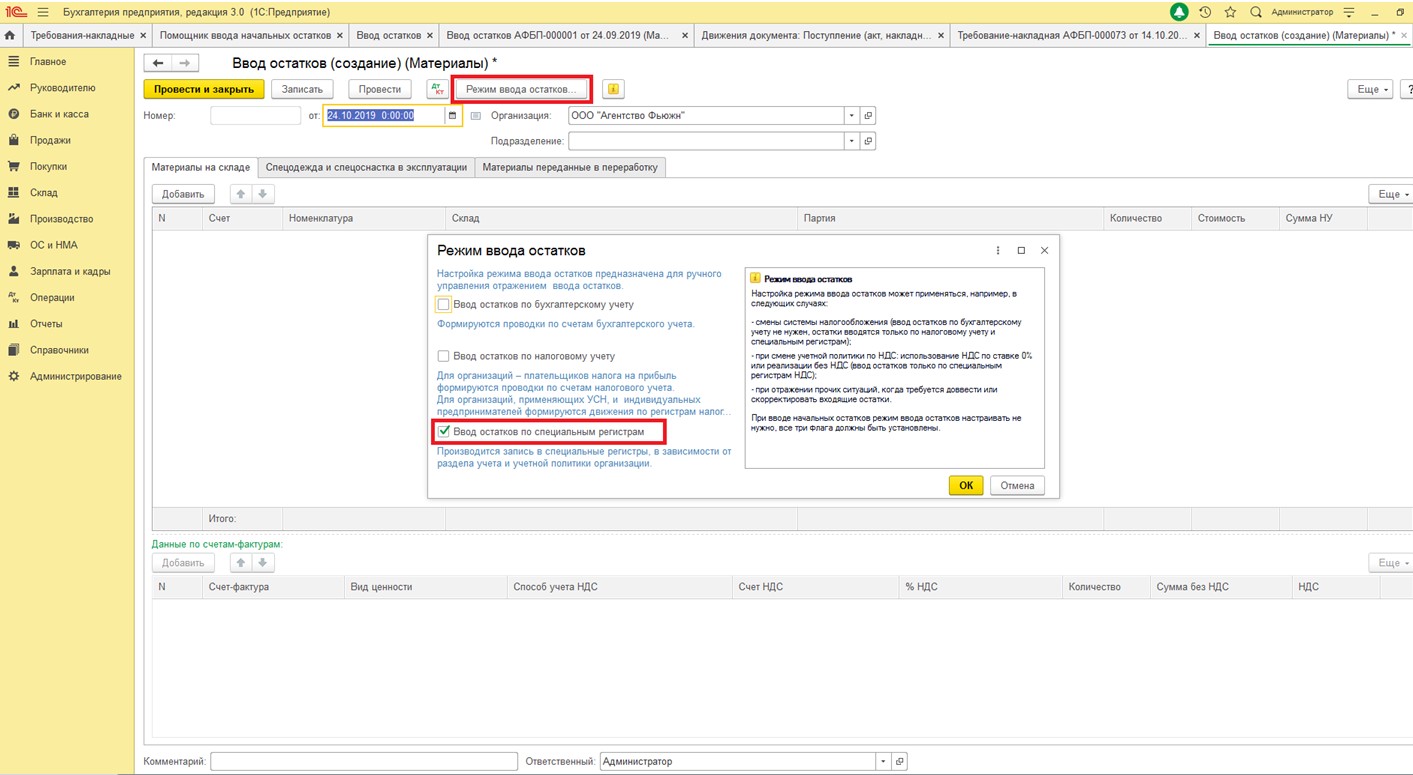
Task: Enable Ввод остатков по бухгалтерскому учету checkbox
Action: 443,305
